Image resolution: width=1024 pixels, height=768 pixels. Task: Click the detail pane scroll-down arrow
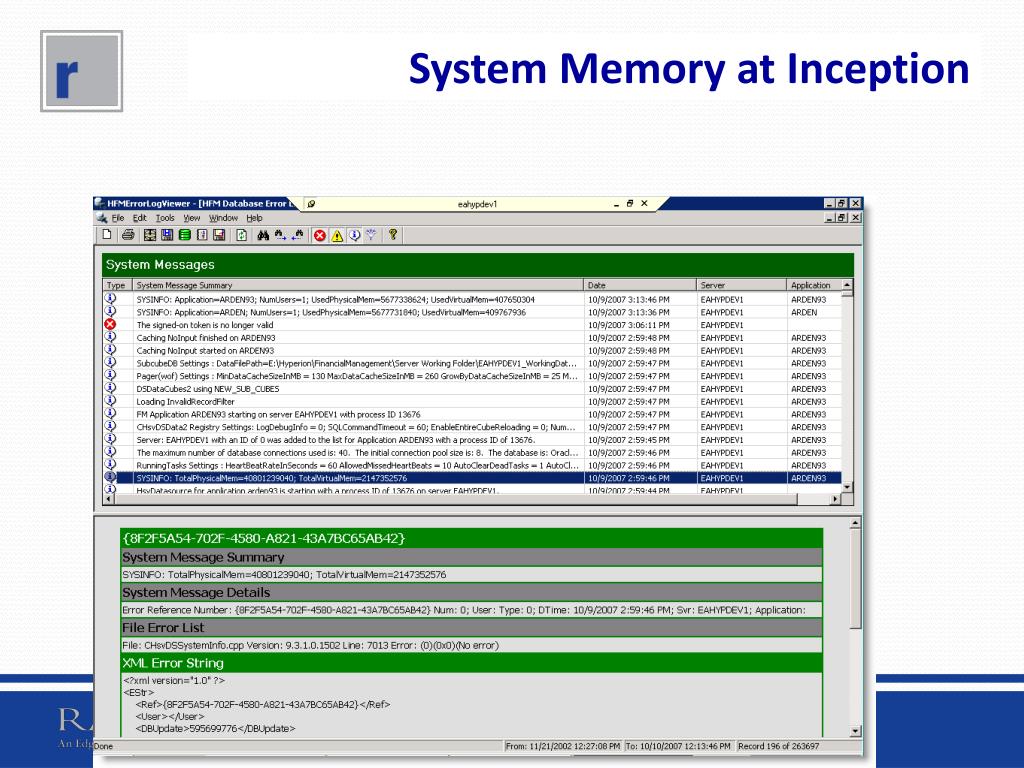(x=855, y=731)
